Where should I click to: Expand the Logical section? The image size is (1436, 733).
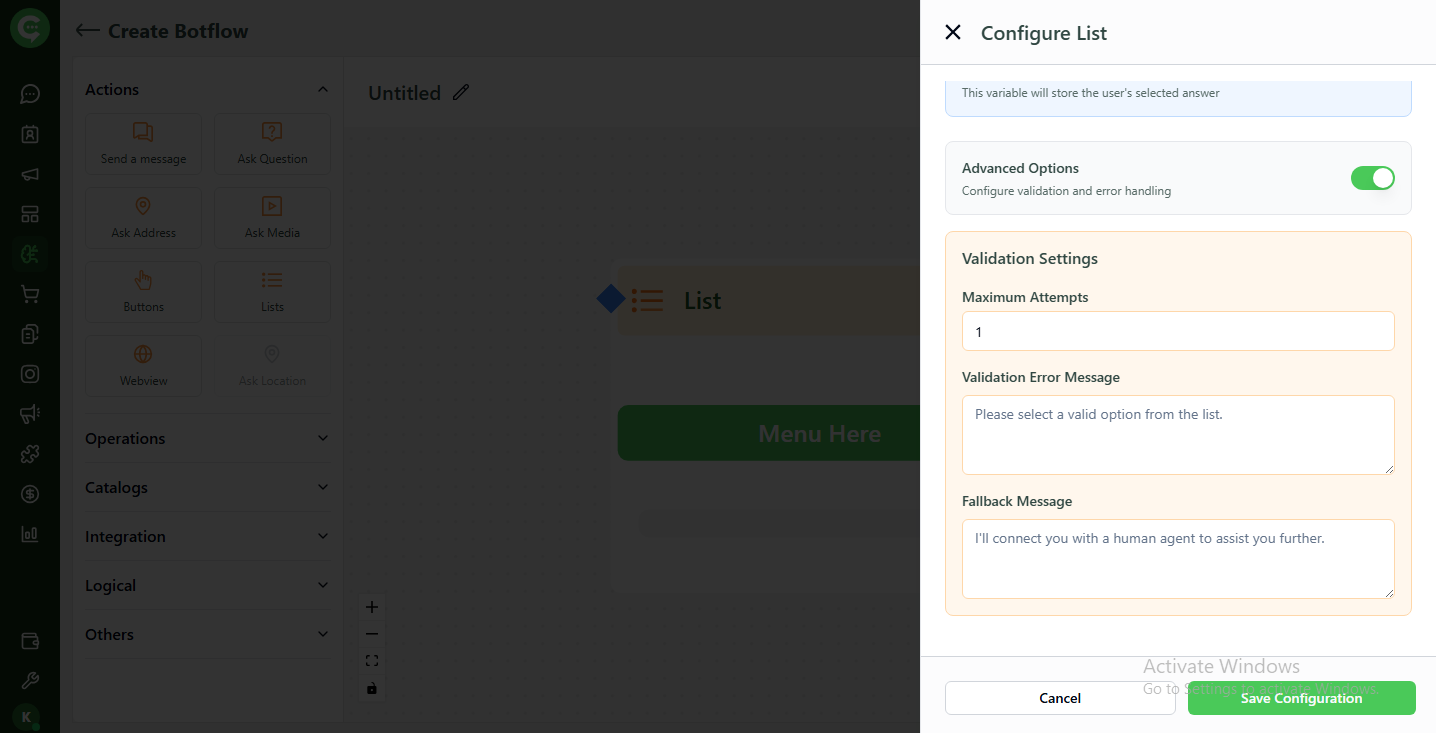tap(207, 585)
